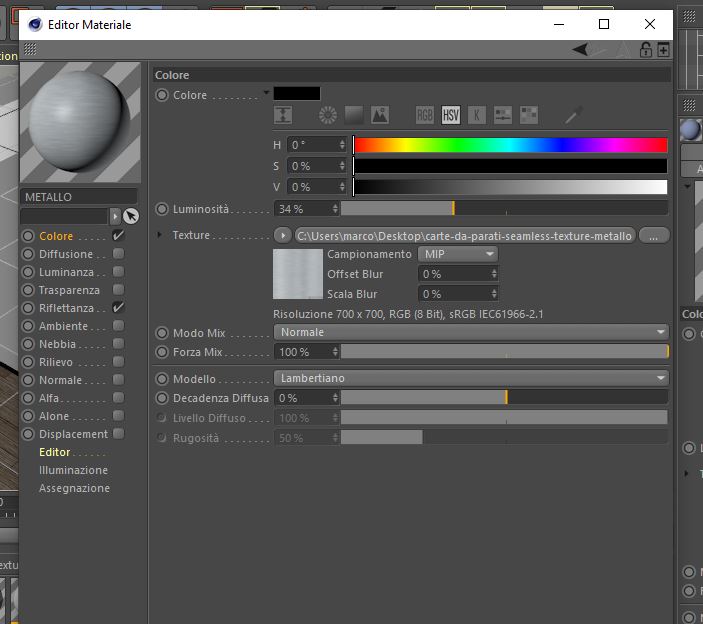Enable Kelvin color temperature mode
The height and width of the screenshot is (624, 703).
pyautogui.click(x=477, y=115)
